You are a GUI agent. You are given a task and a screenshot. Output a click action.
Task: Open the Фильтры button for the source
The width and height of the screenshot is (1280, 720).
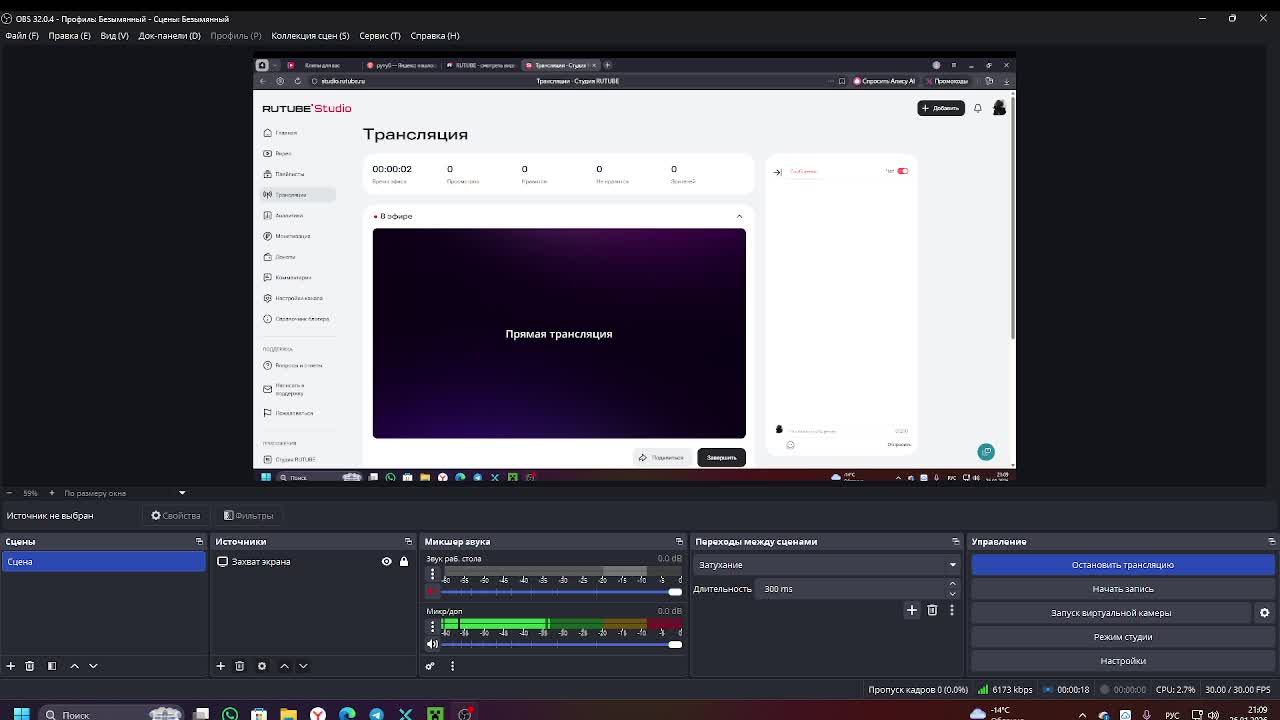(248, 516)
